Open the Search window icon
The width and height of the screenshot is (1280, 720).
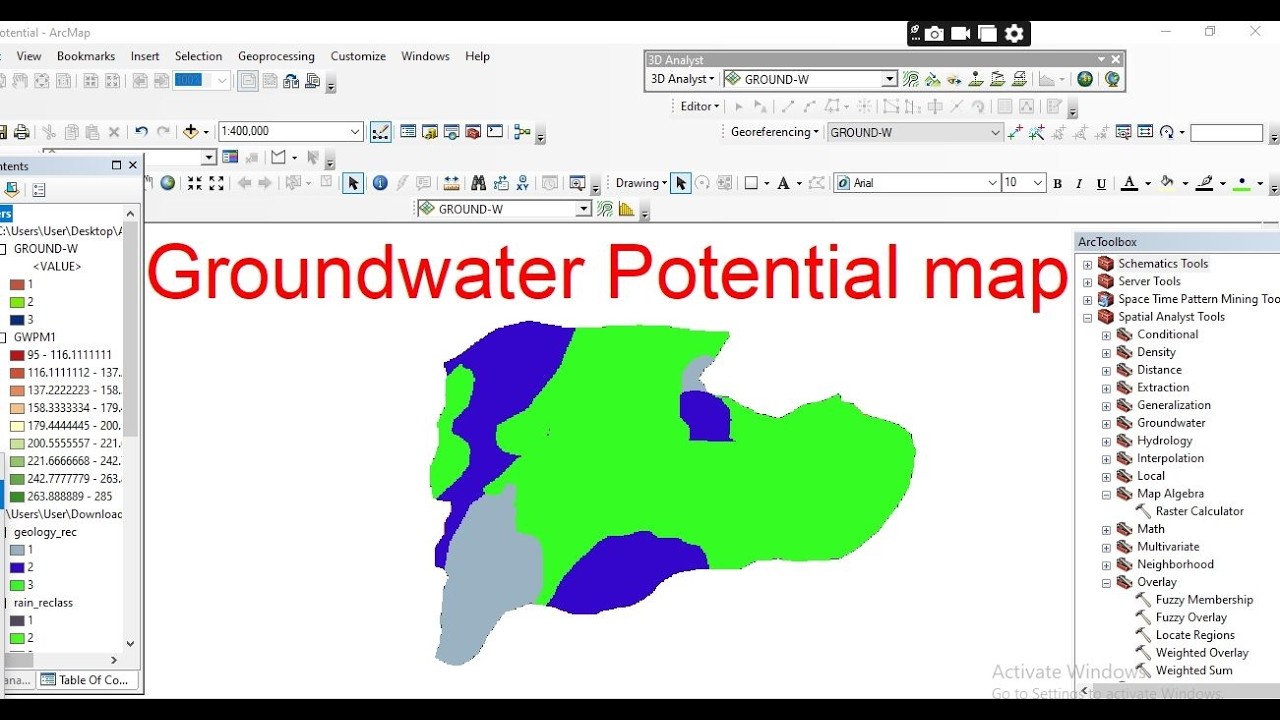pyautogui.click(x=452, y=131)
